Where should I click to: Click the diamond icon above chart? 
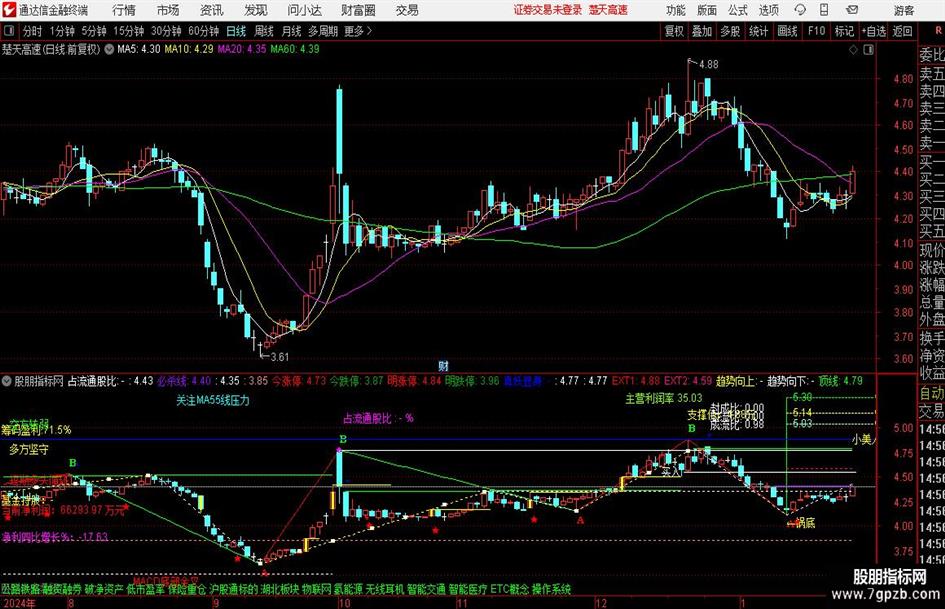[853, 50]
